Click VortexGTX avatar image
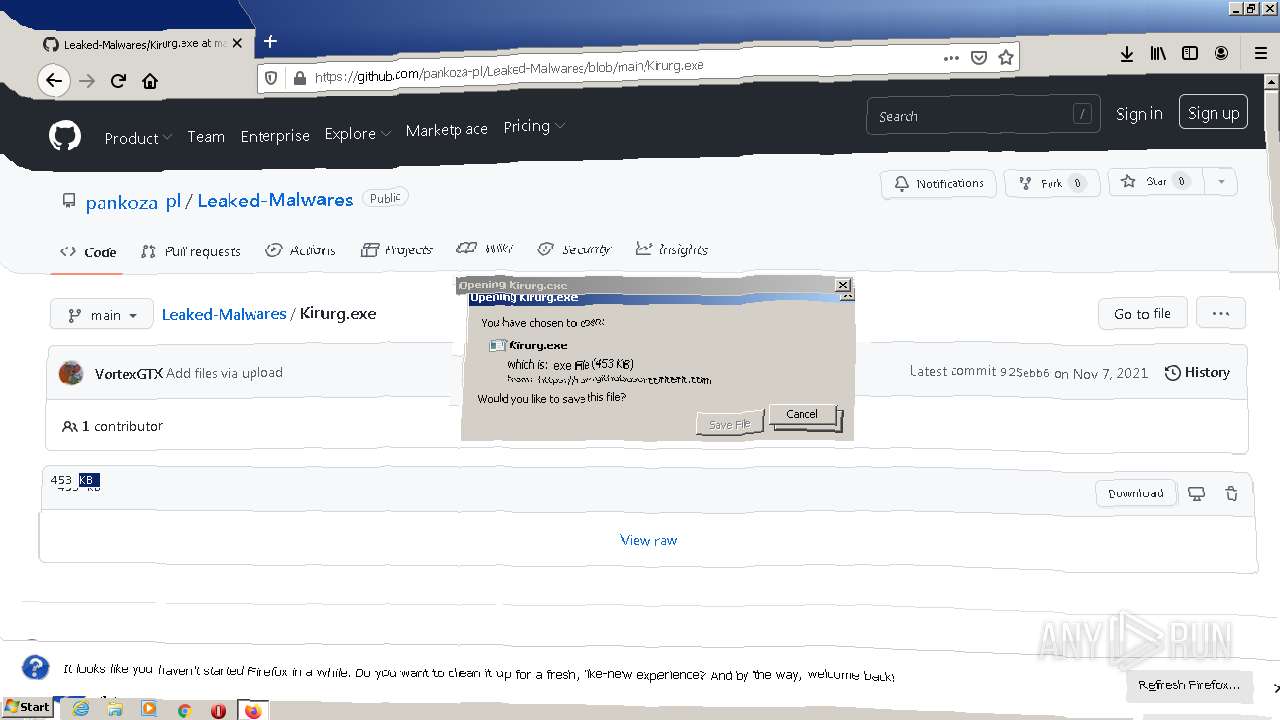 coord(71,373)
